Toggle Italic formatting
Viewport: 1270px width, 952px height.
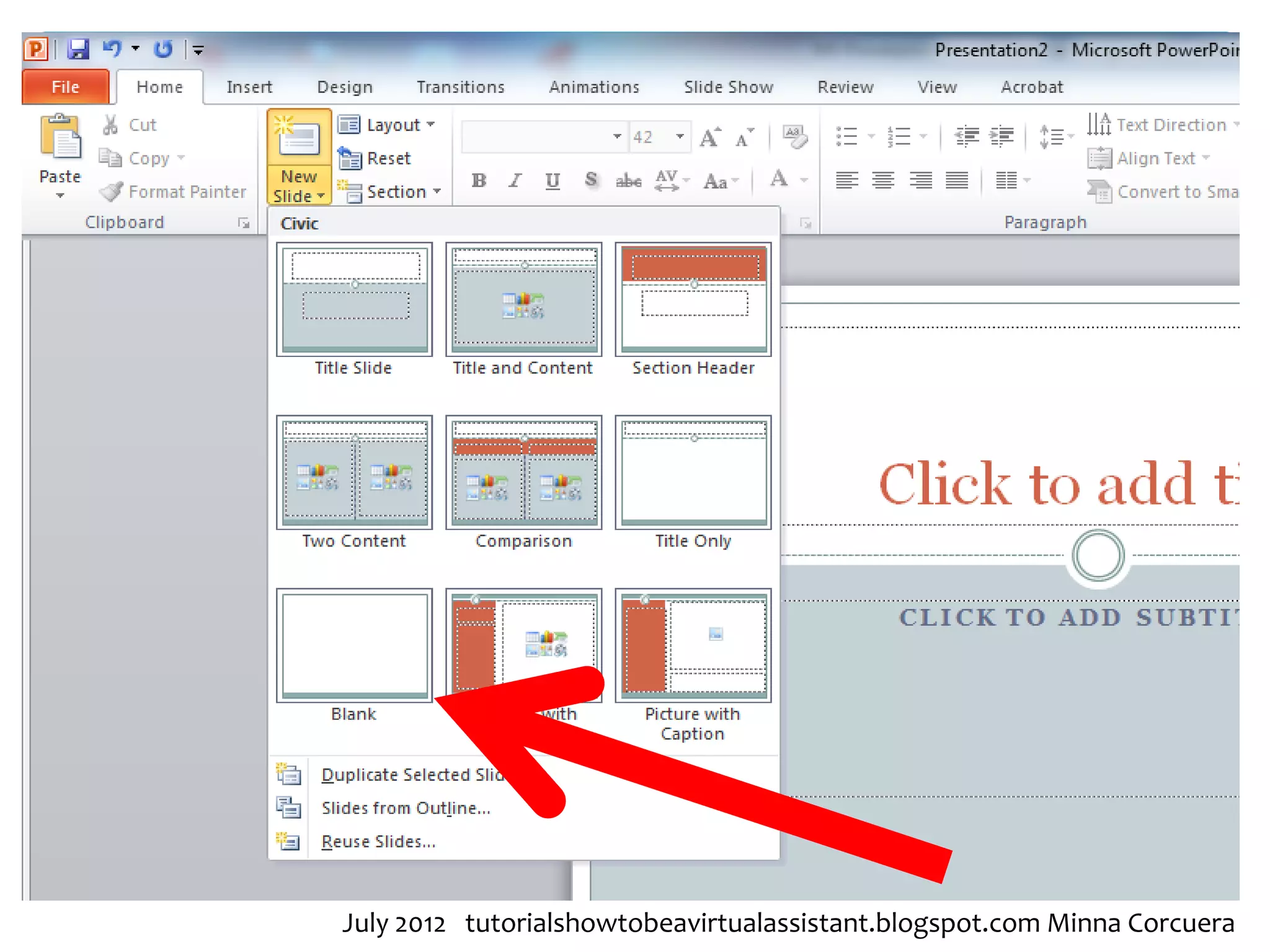pos(515,180)
